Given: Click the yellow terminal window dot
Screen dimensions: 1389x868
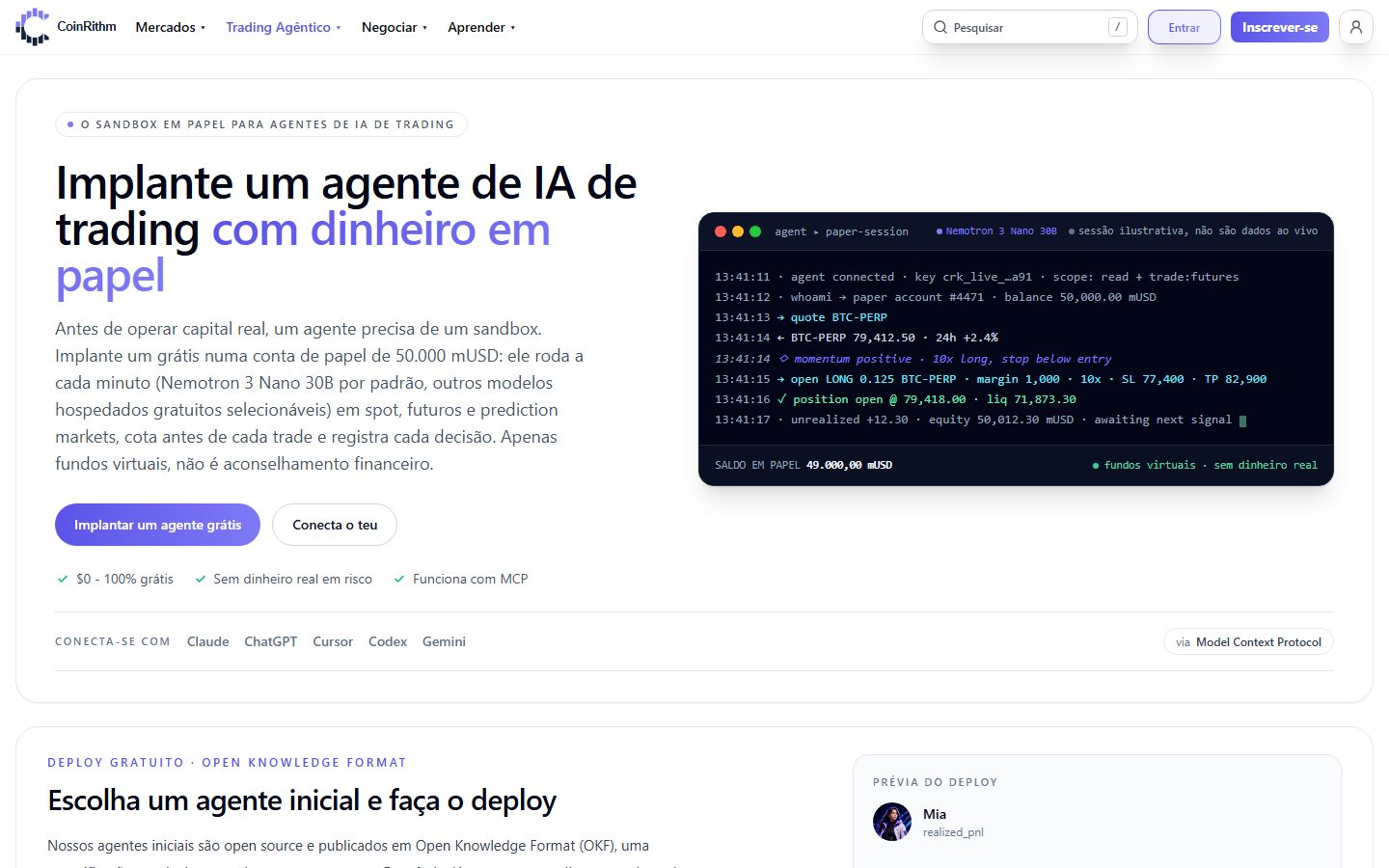Looking at the screenshot, I should point(738,231).
